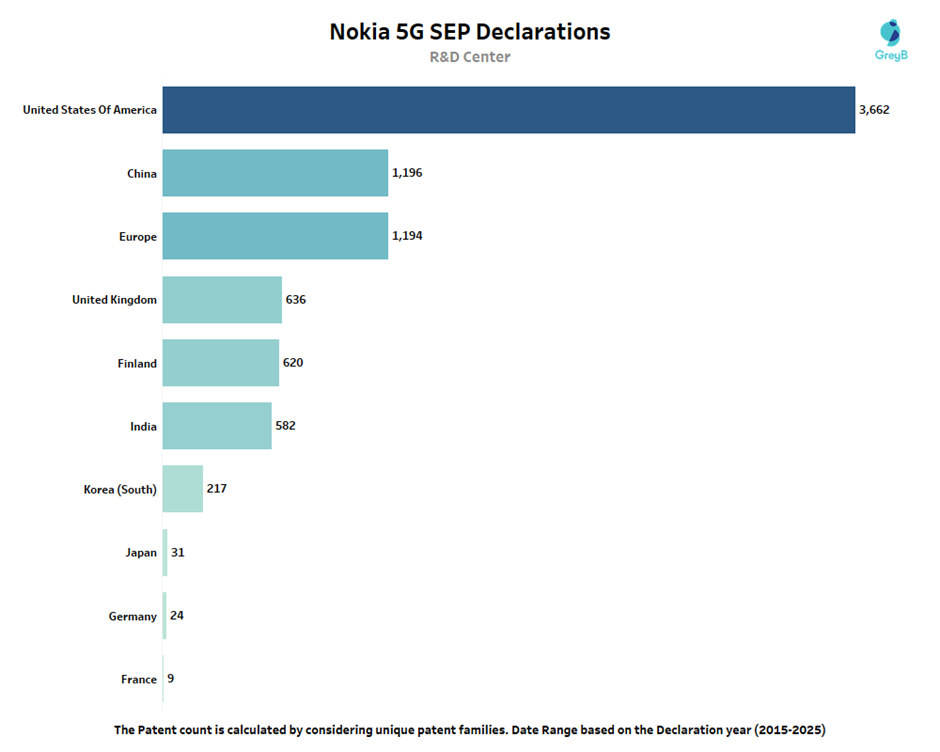
Task: Click the Europe bar
Action: coord(275,236)
